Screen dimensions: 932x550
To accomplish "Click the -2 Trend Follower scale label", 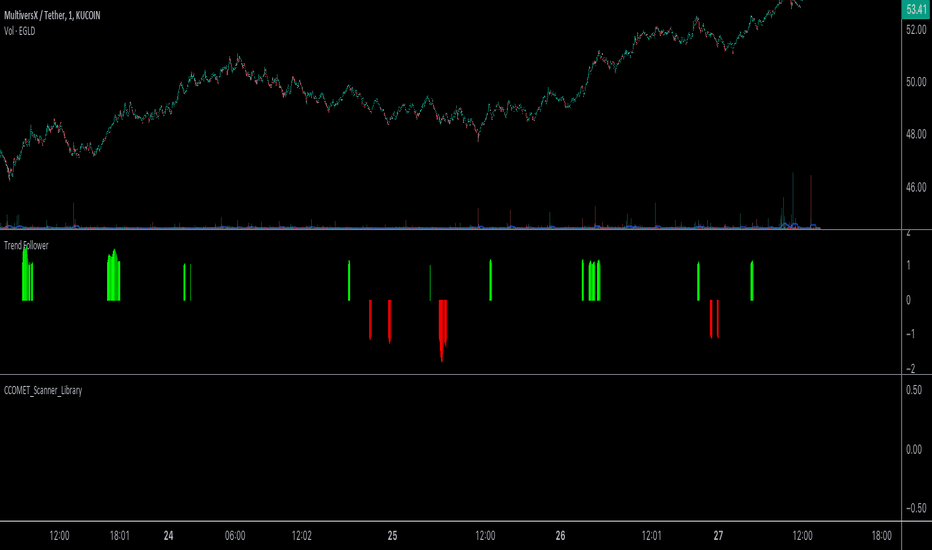I will 910,369.
